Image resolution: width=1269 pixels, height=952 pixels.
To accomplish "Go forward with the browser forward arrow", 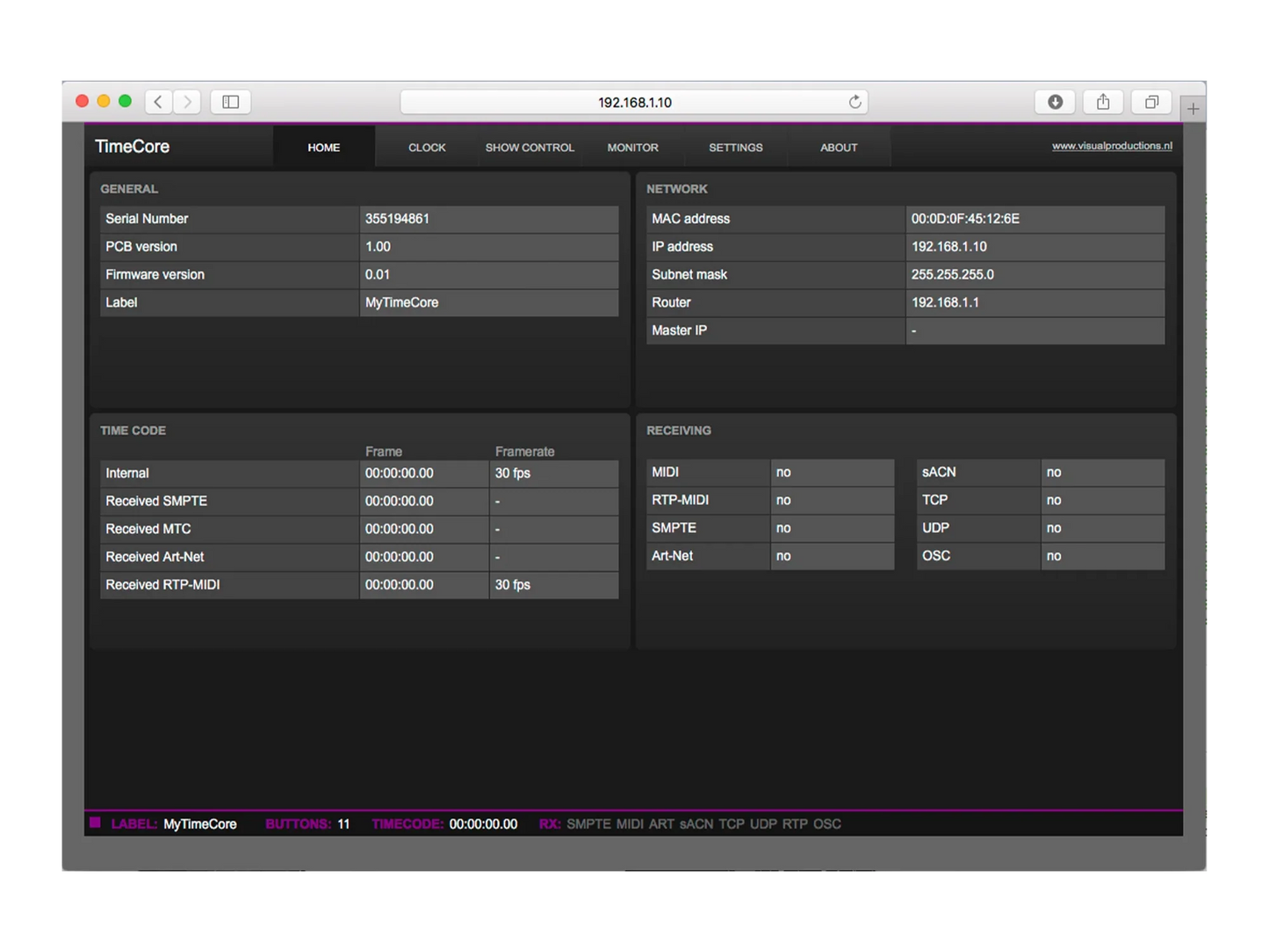I will (x=187, y=102).
